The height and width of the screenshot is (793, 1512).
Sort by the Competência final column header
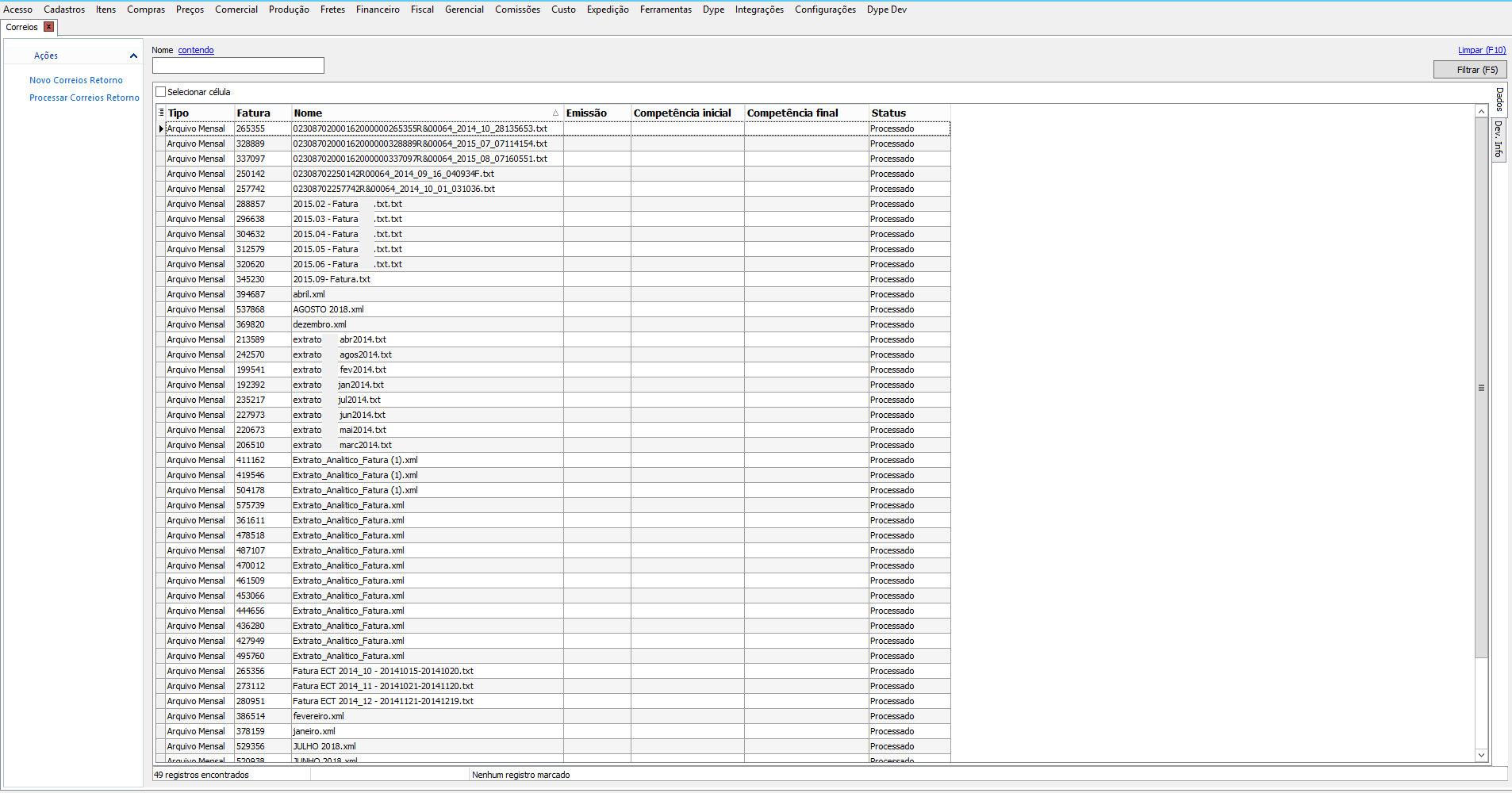[806, 113]
